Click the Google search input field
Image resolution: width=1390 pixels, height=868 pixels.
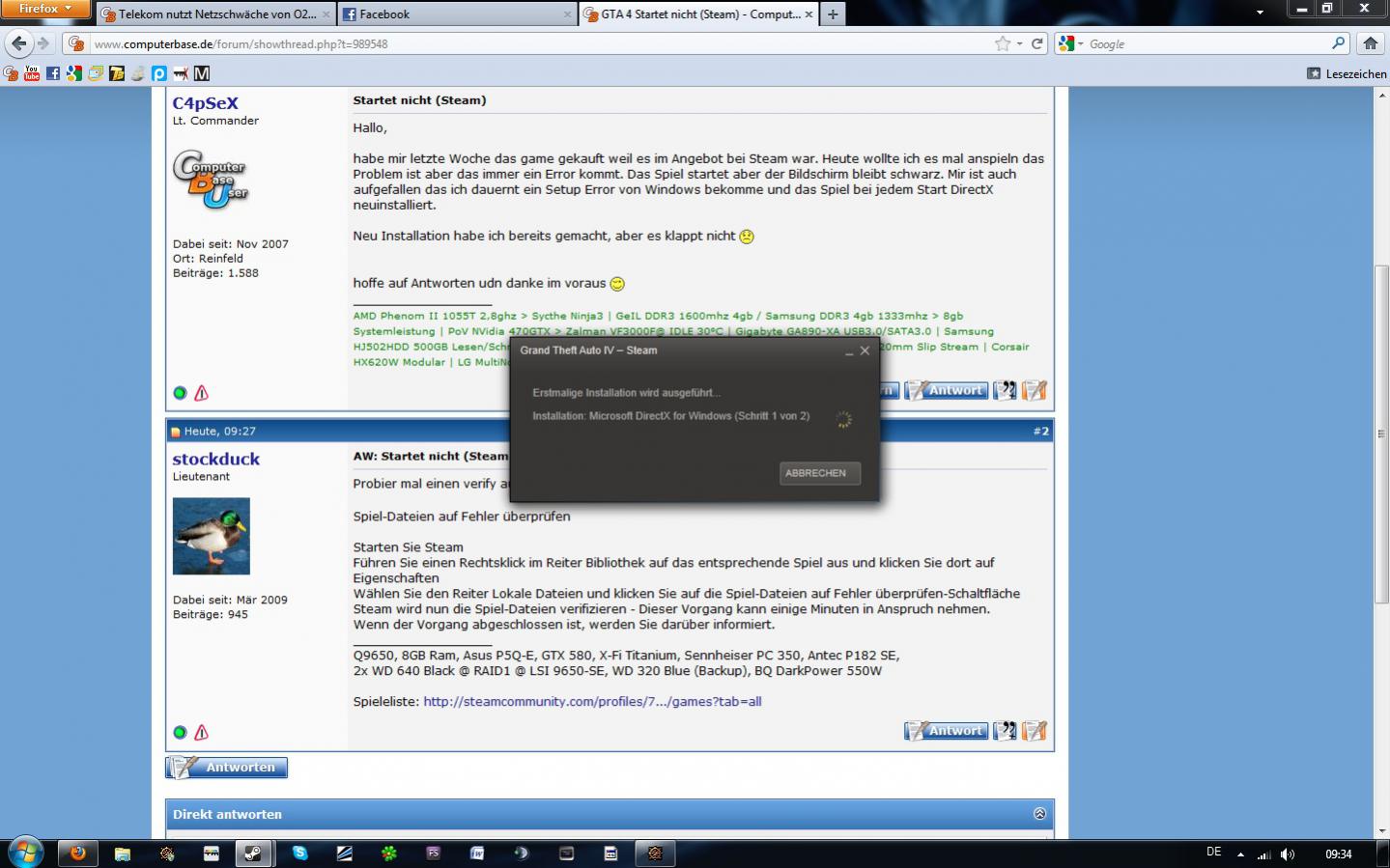click(1207, 43)
